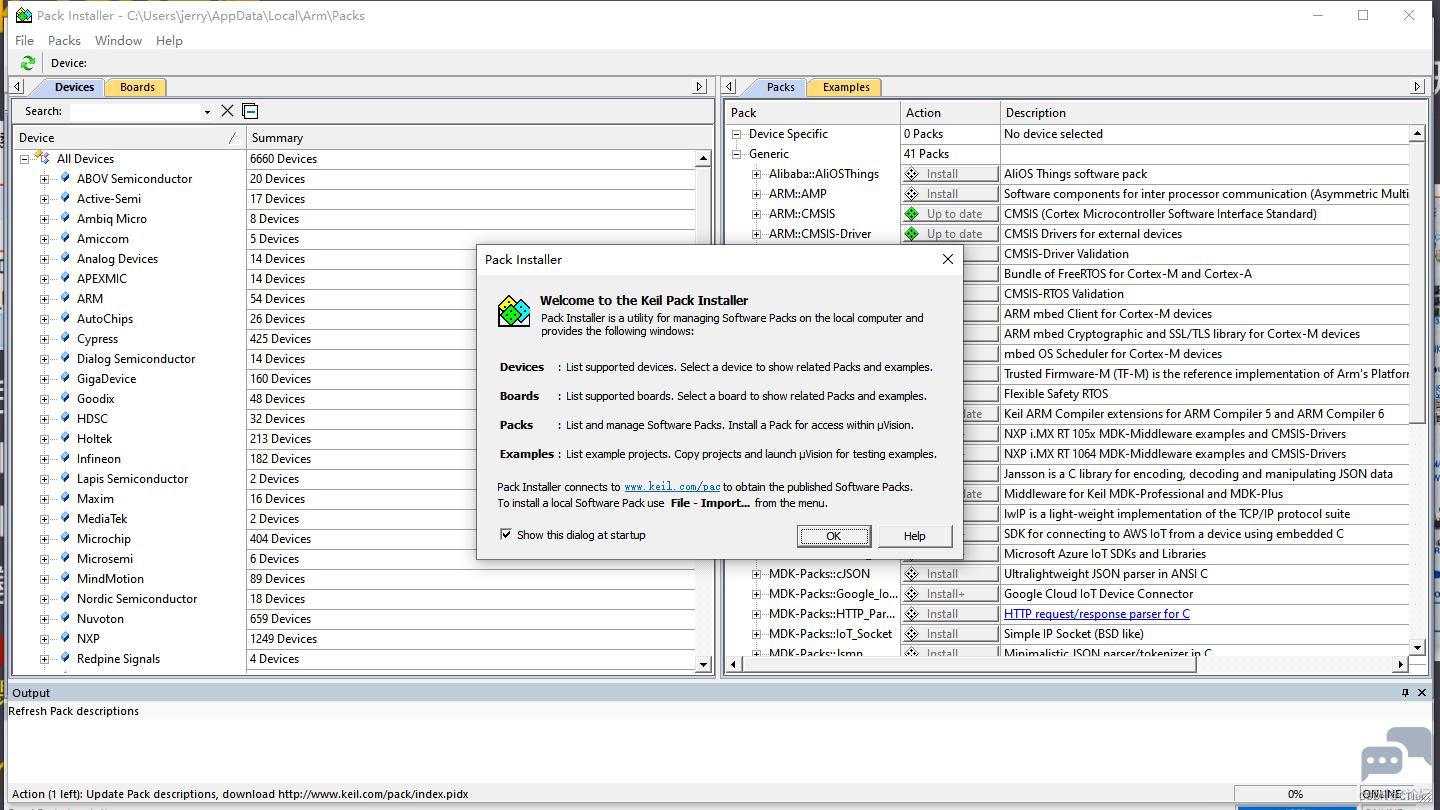The width and height of the screenshot is (1440, 810).
Task: Collapse the All Devices tree node
Action: pyautogui.click(x=24, y=159)
